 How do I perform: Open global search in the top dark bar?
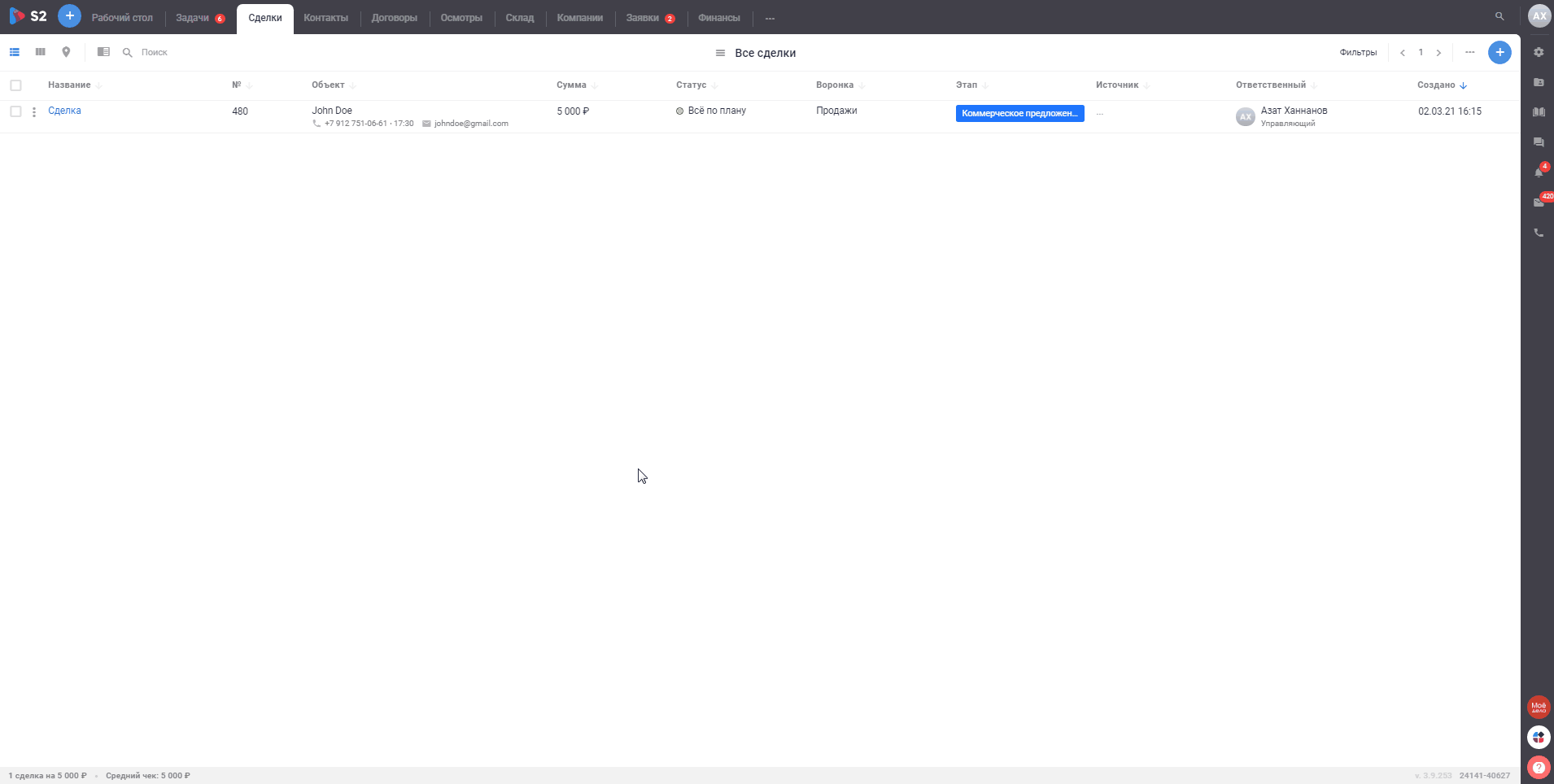[x=1499, y=16]
